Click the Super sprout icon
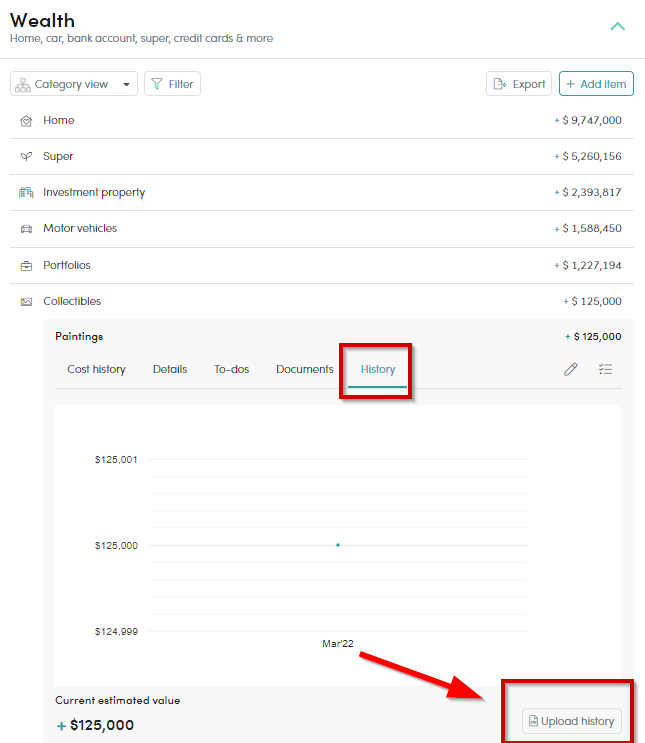This screenshot has width=645, height=743. (27, 156)
